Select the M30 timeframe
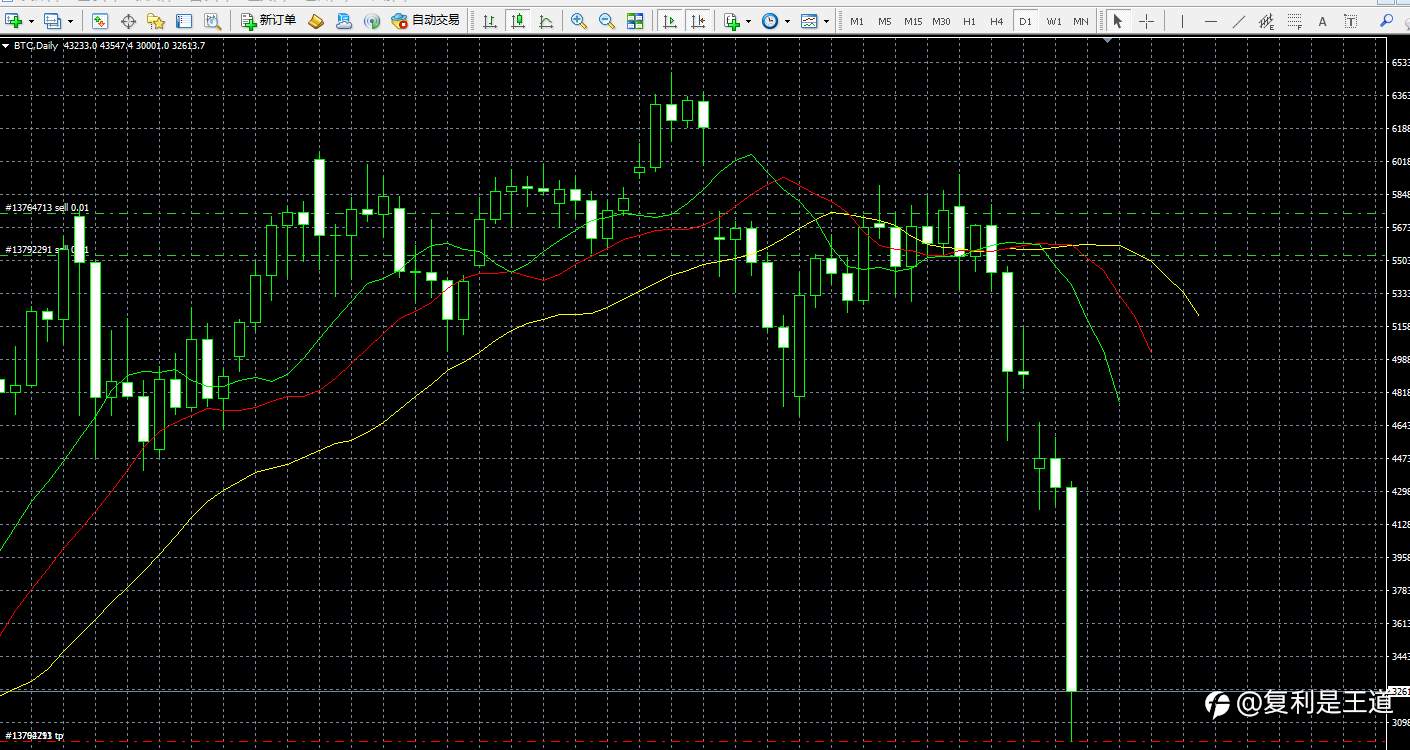This screenshot has width=1410, height=750. [x=941, y=21]
